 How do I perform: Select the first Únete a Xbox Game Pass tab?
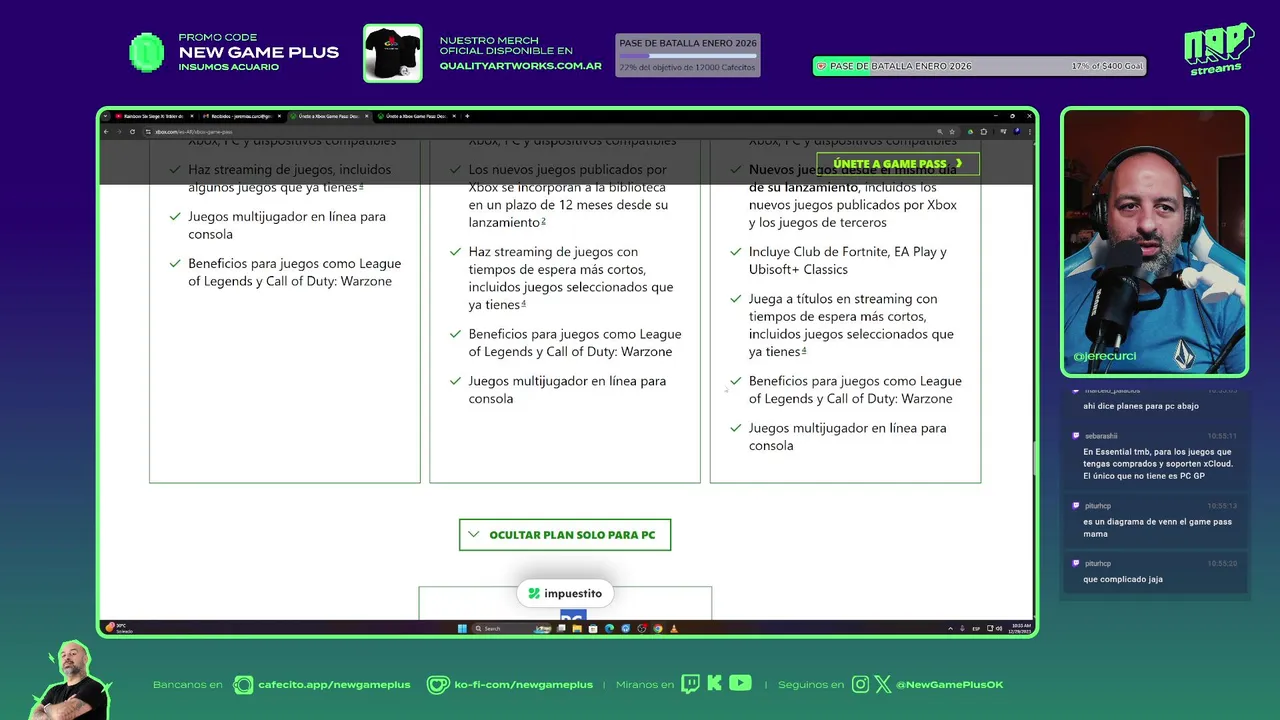click(x=330, y=116)
